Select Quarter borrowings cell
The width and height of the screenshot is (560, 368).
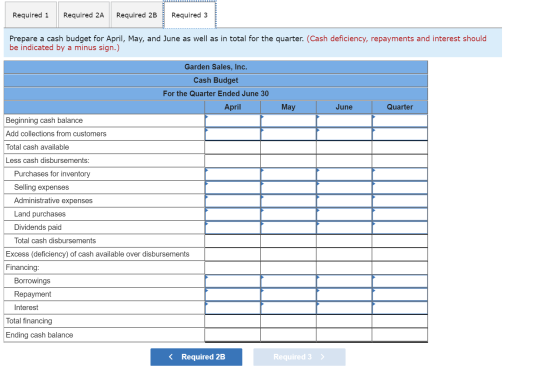coord(400,281)
